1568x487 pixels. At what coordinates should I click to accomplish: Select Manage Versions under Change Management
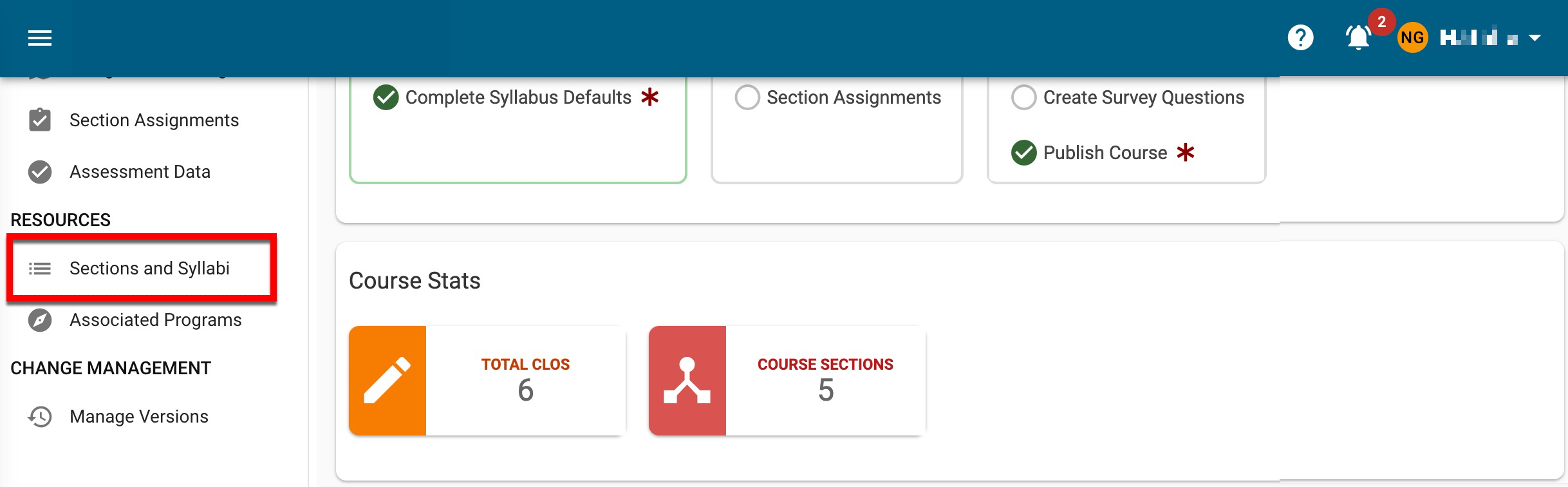[x=139, y=417]
